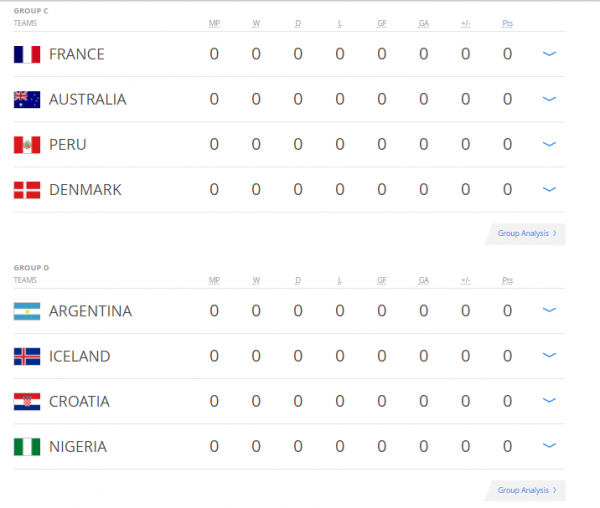The width and height of the screenshot is (600, 508).
Task: Click the Croatia flag icon
Action: [26, 402]
